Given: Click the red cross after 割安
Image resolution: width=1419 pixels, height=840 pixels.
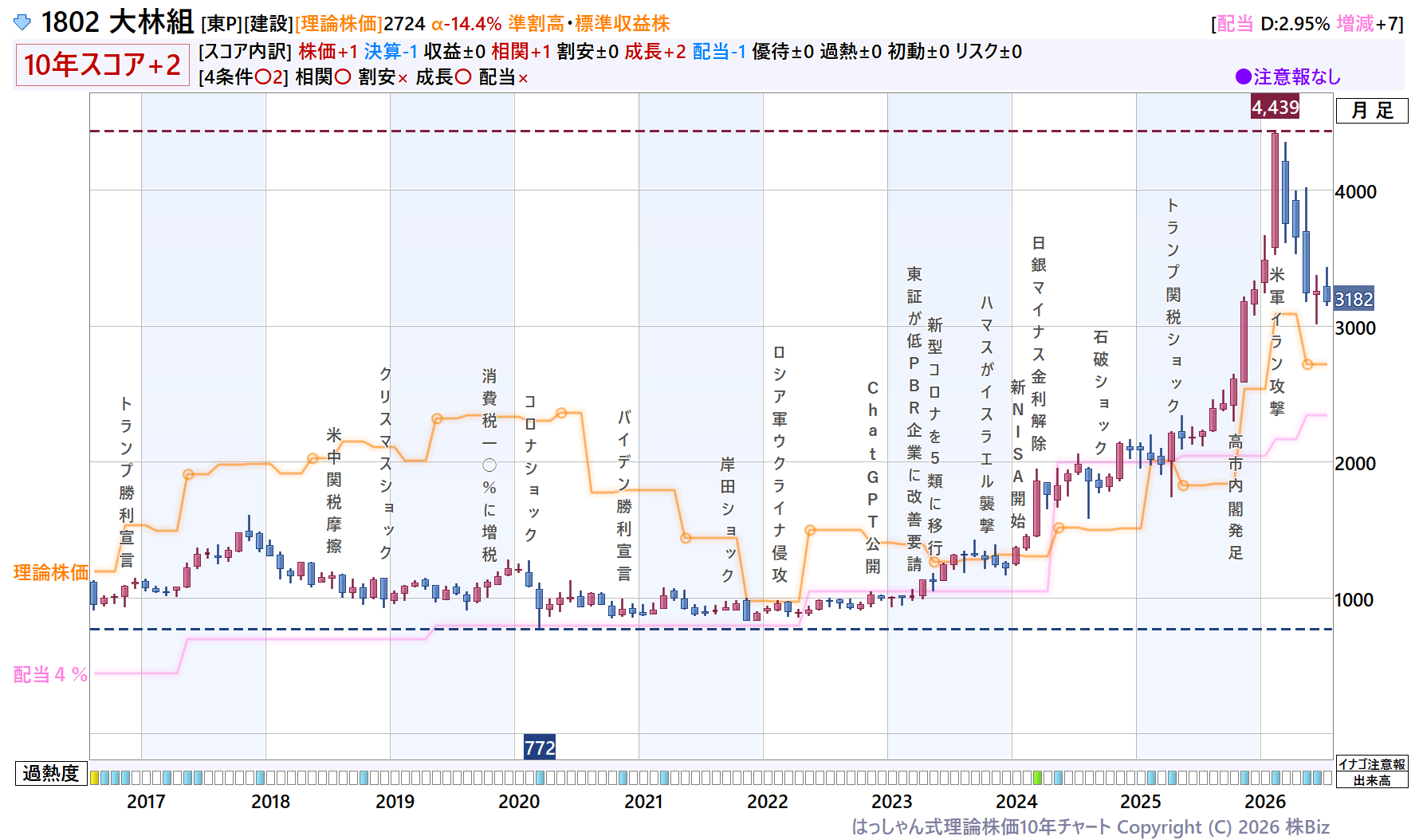Looking at the screenshot, I should tap(403, 78).
